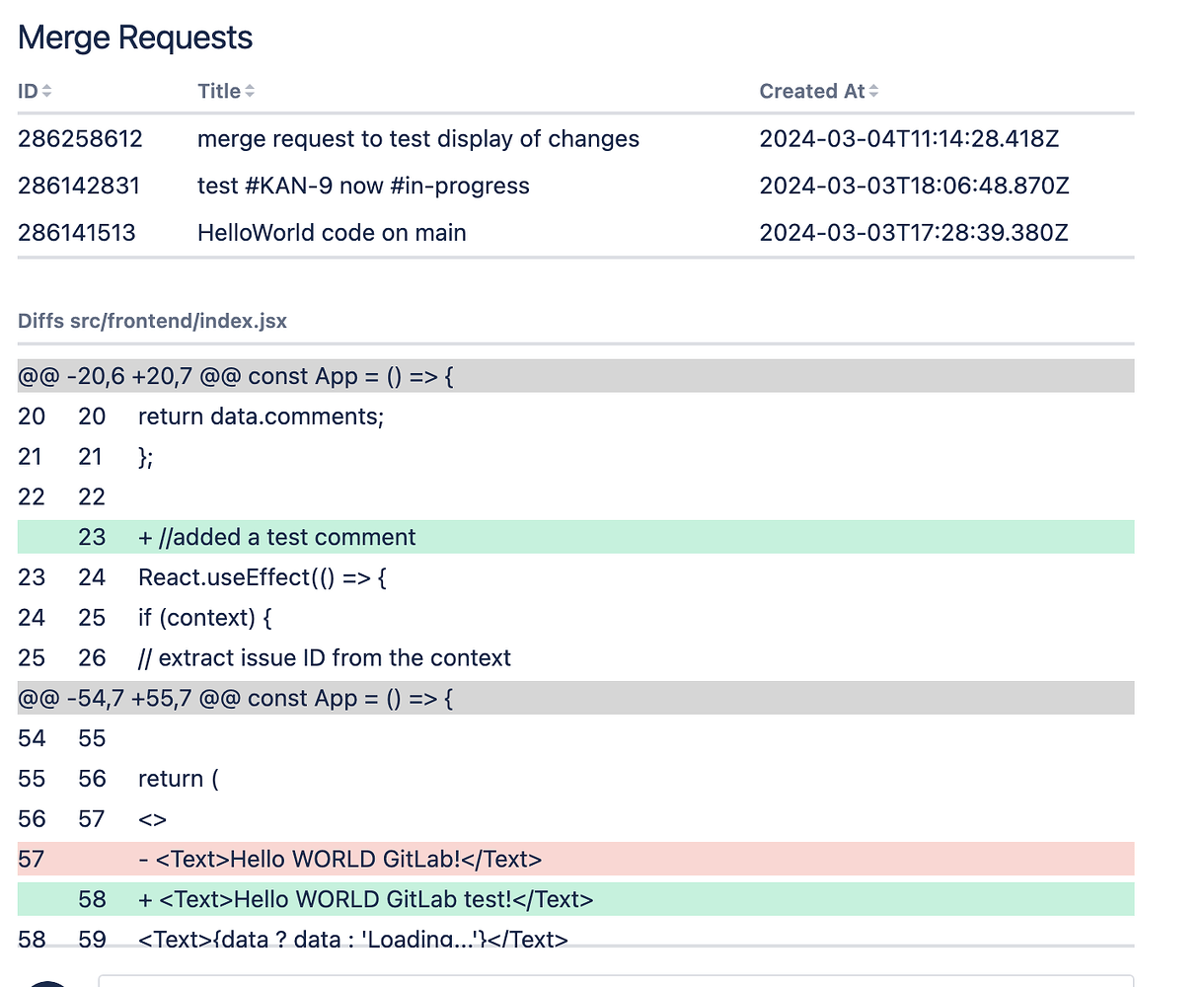Open merge request 'HelloWorld code on main'
The image size is (1204, 987).
332,233
